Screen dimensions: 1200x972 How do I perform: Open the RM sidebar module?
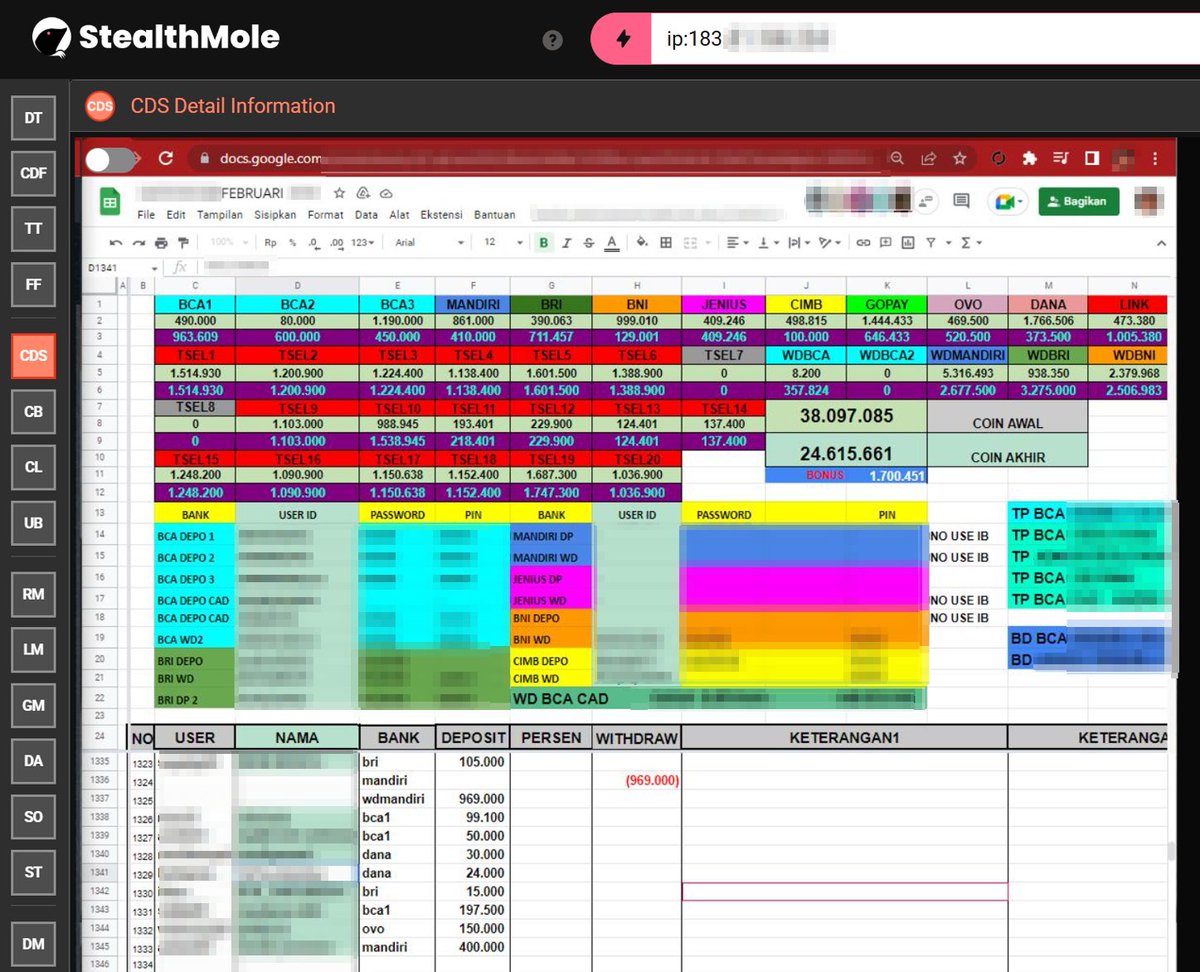click(x=34, y=594)
